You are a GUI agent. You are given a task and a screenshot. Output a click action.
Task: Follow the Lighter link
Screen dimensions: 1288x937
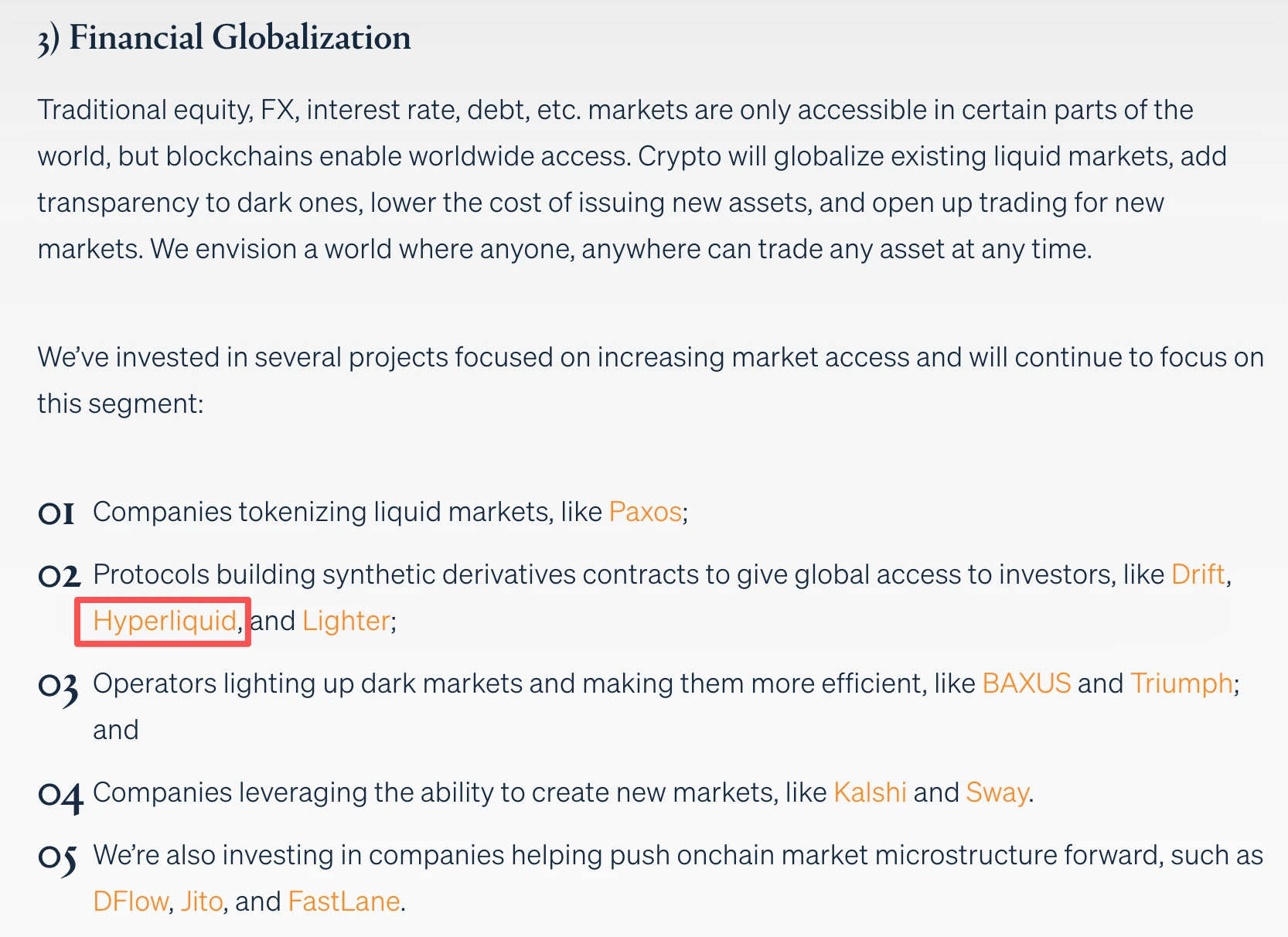346,621
